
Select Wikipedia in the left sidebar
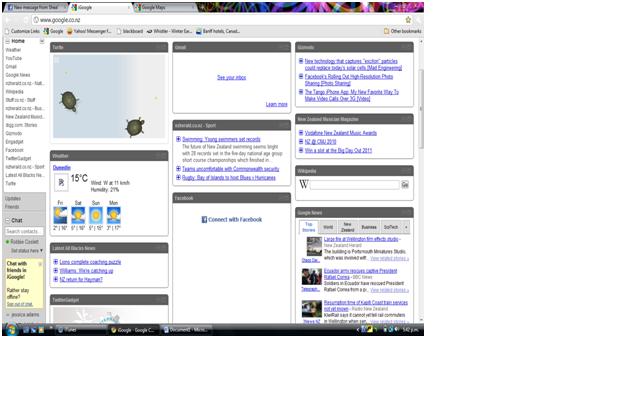14,92
